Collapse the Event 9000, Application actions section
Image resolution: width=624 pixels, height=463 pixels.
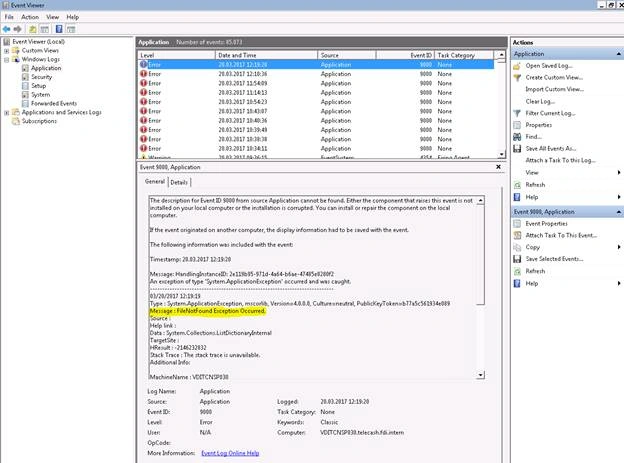tap(618, 212)
